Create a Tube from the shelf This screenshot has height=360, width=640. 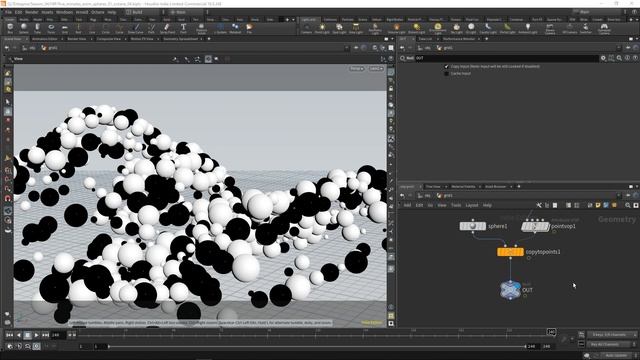[38, 28]
